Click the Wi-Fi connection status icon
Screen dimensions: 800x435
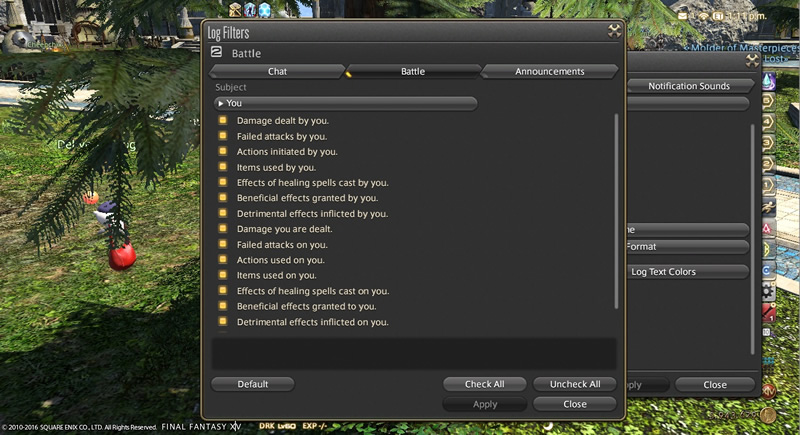tap(704, 16)
